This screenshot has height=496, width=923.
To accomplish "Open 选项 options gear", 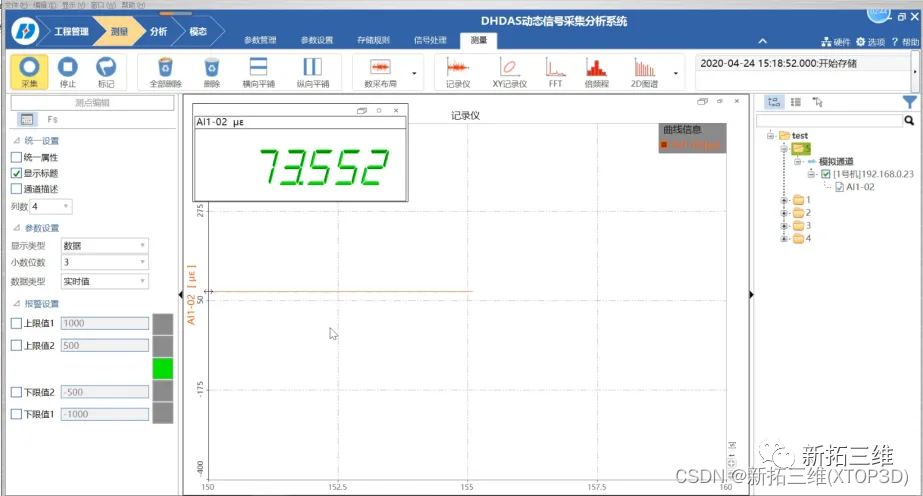I will point(871,42).
